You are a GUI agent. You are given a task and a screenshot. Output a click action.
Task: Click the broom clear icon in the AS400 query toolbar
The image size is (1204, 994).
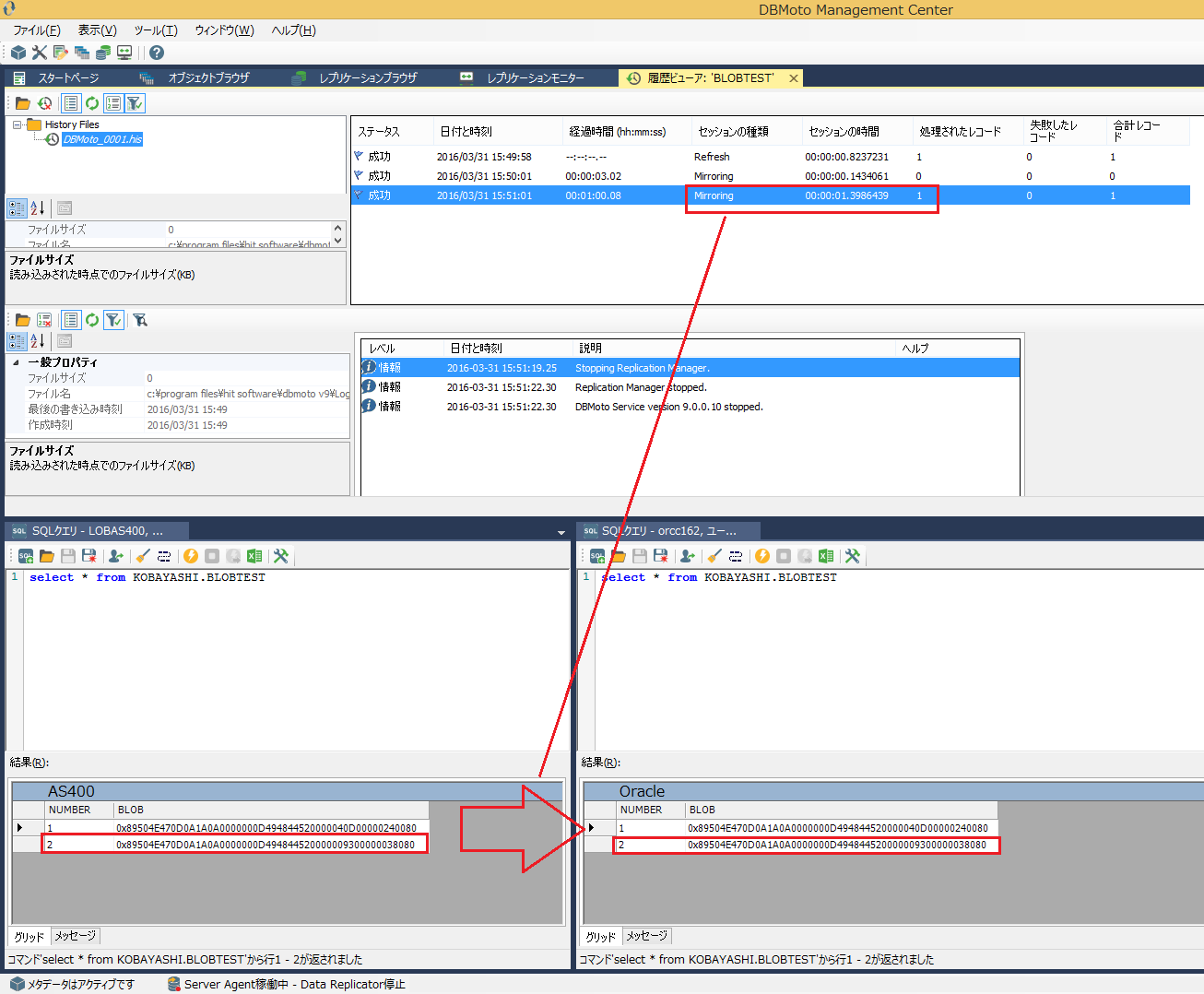click(142, 556)
